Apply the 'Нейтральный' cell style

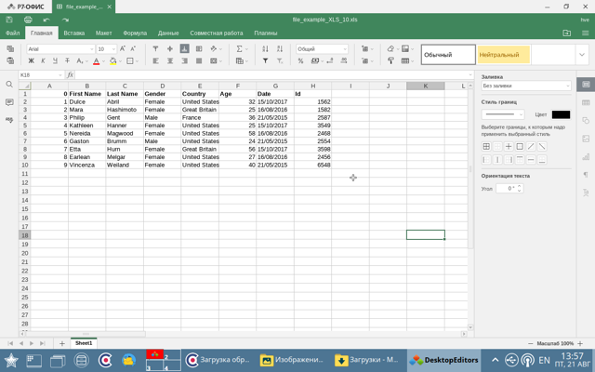pyautogui.click(x=503, y=55)
